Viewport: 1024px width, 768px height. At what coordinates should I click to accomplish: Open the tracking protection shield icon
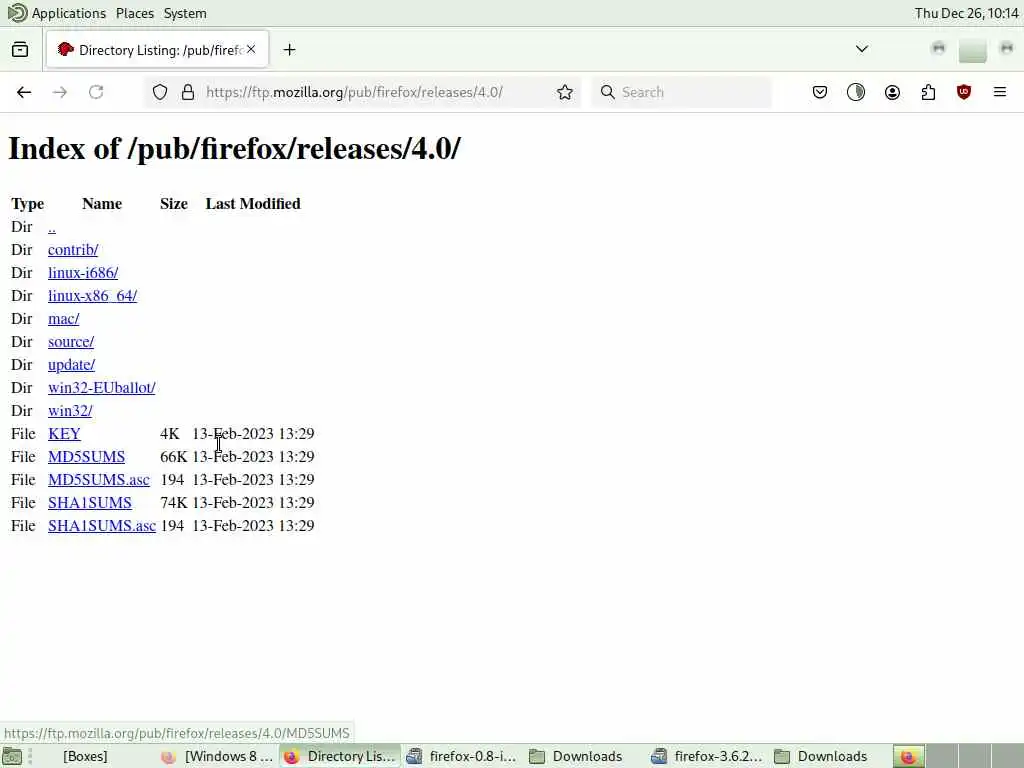pyautogui.click(x=160, y=92)
